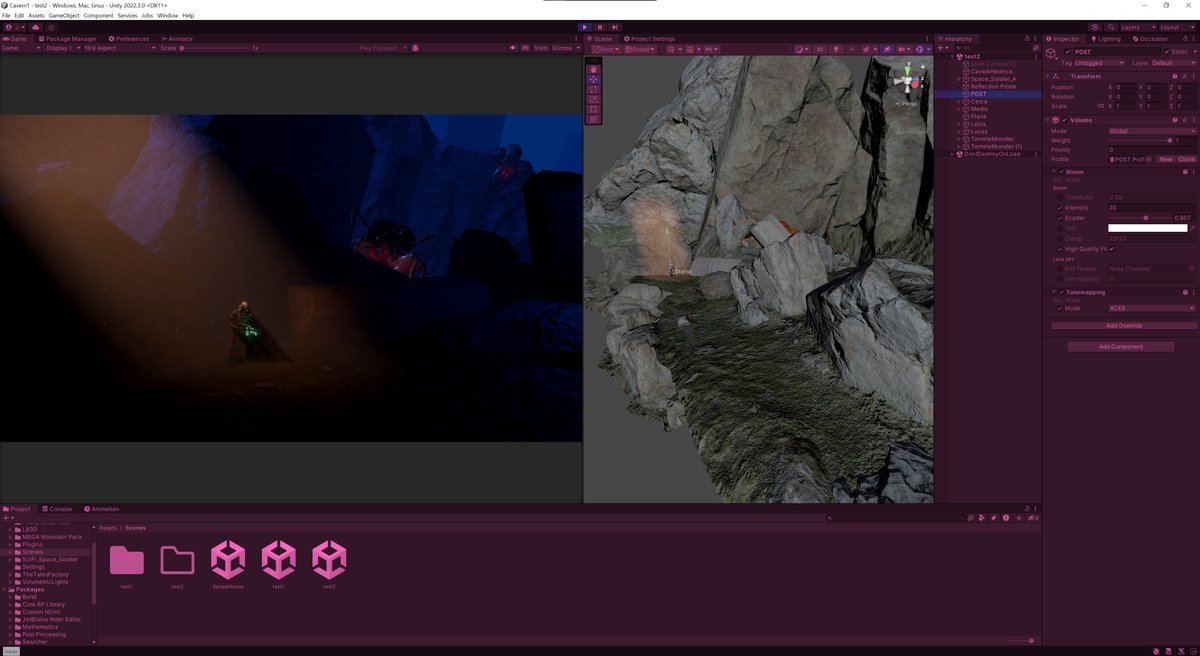Click the grid snapping toolbar icon
Viewport: 1200px width, 656px height.
point(690,48)
